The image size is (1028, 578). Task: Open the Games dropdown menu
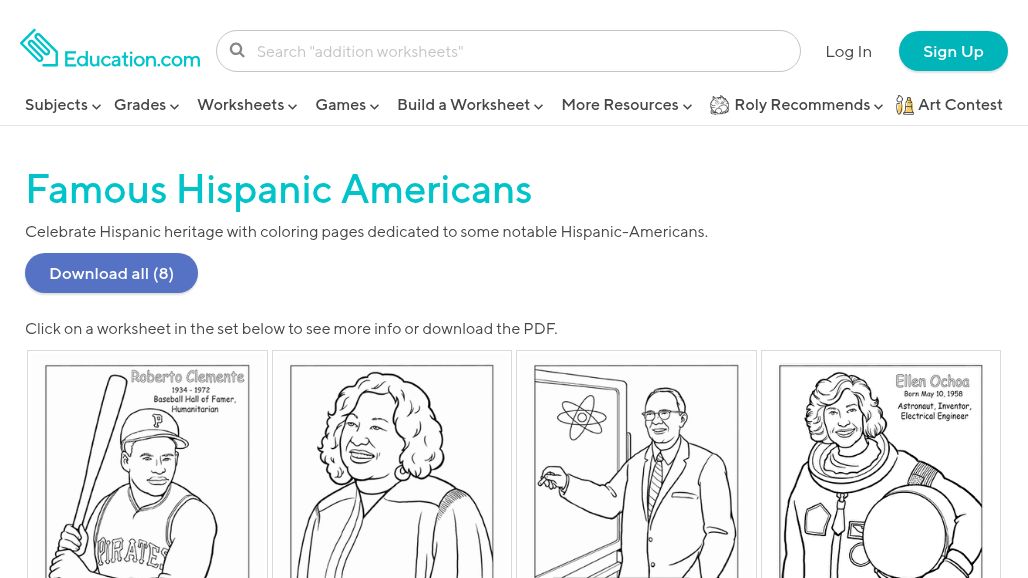346,105
